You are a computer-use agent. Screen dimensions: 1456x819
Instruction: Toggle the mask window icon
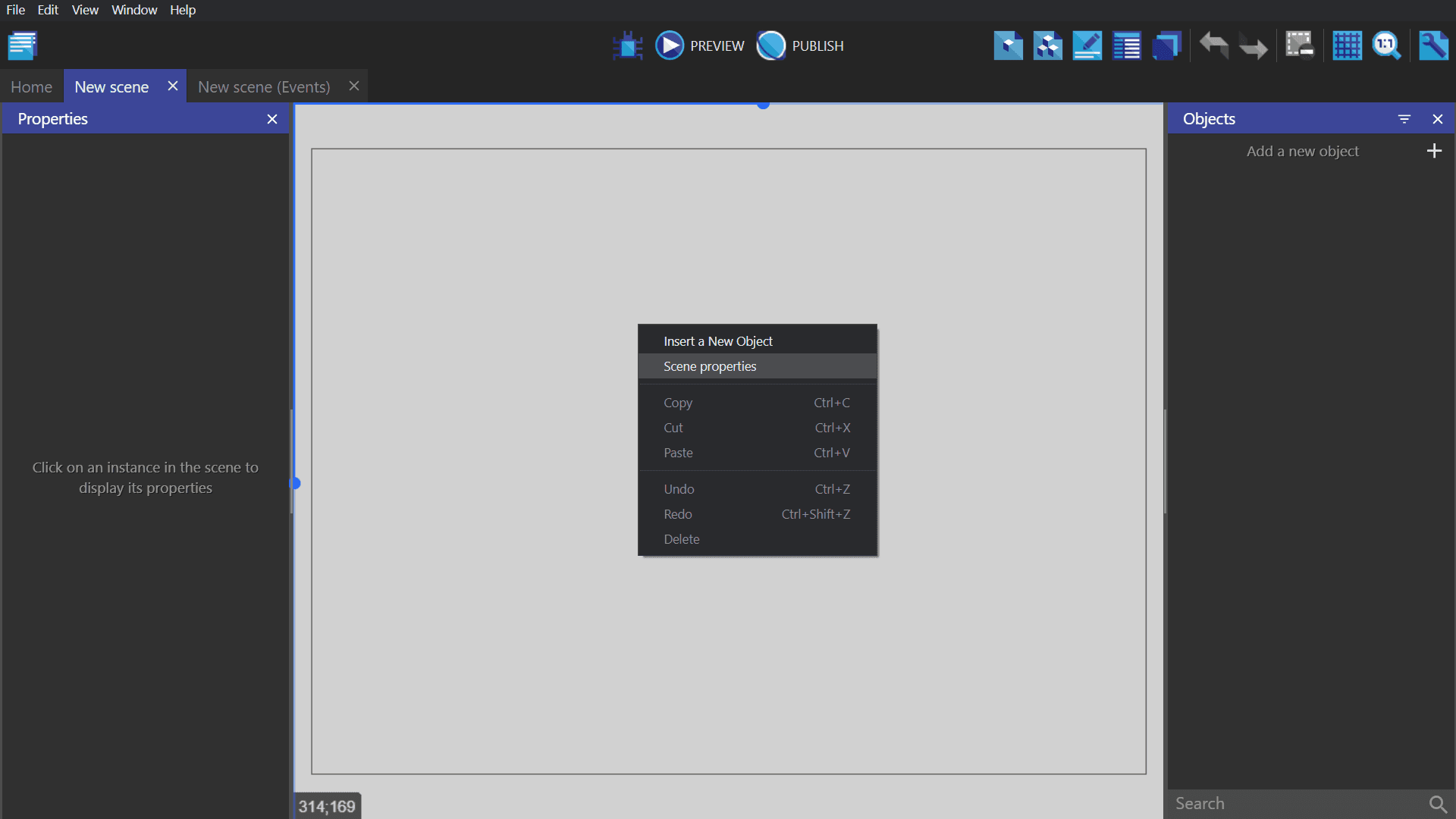click(1299, 45)
